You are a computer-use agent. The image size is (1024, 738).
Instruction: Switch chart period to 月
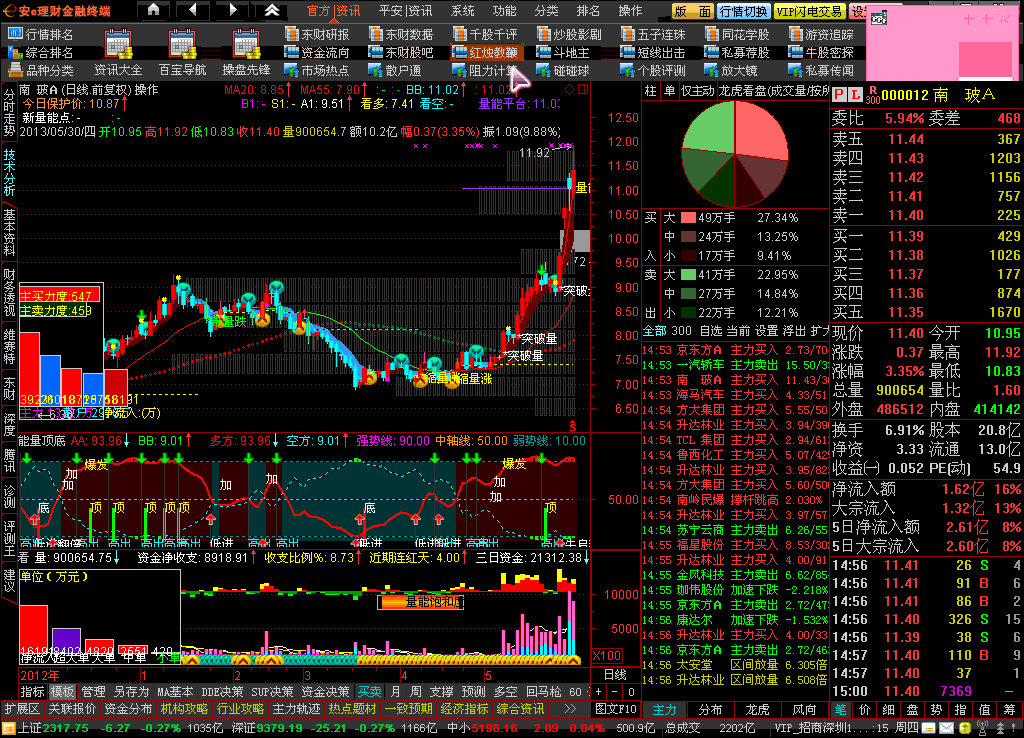[x=395, y=692]
